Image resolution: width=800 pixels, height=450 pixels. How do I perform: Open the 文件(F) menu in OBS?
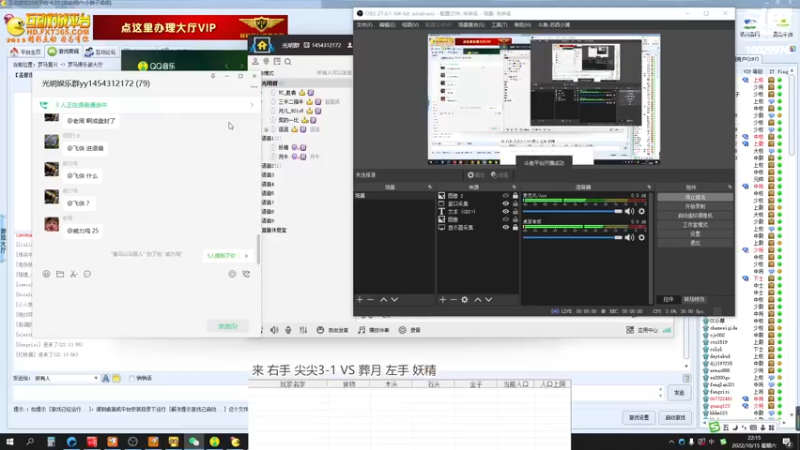coord(364,24)
